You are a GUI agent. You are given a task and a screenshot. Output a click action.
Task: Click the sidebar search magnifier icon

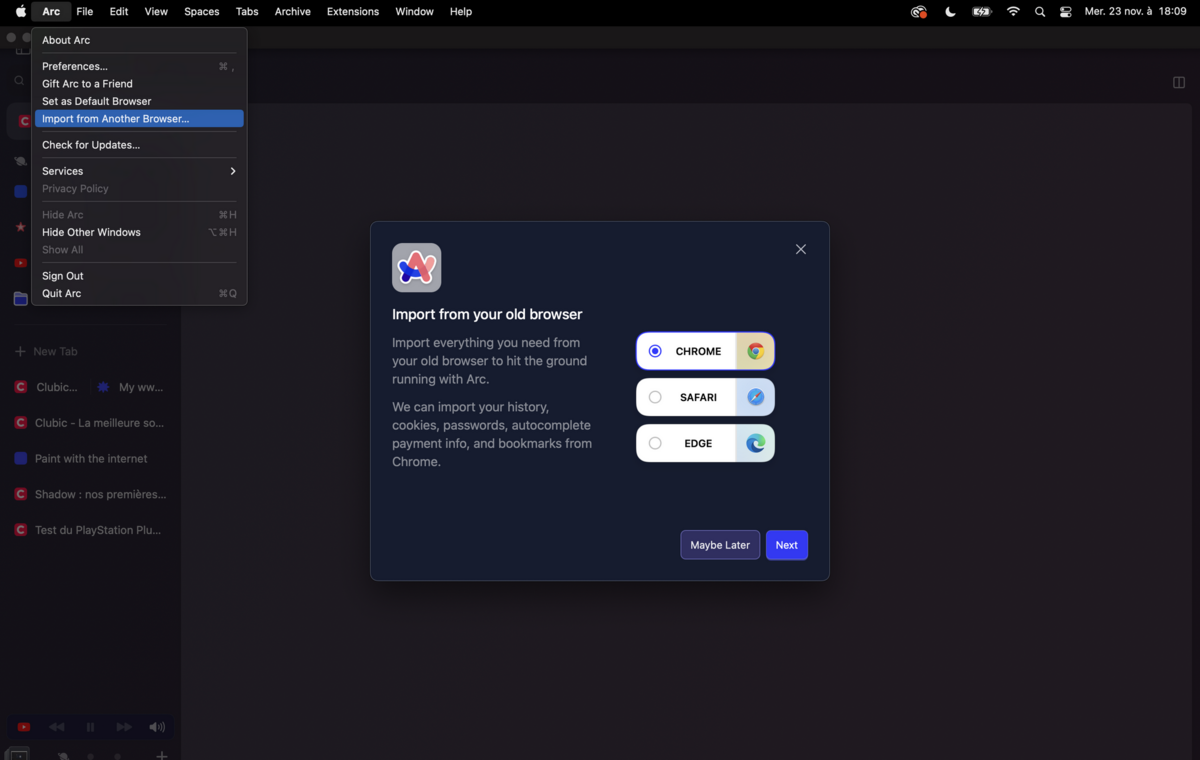pos(19,81)
